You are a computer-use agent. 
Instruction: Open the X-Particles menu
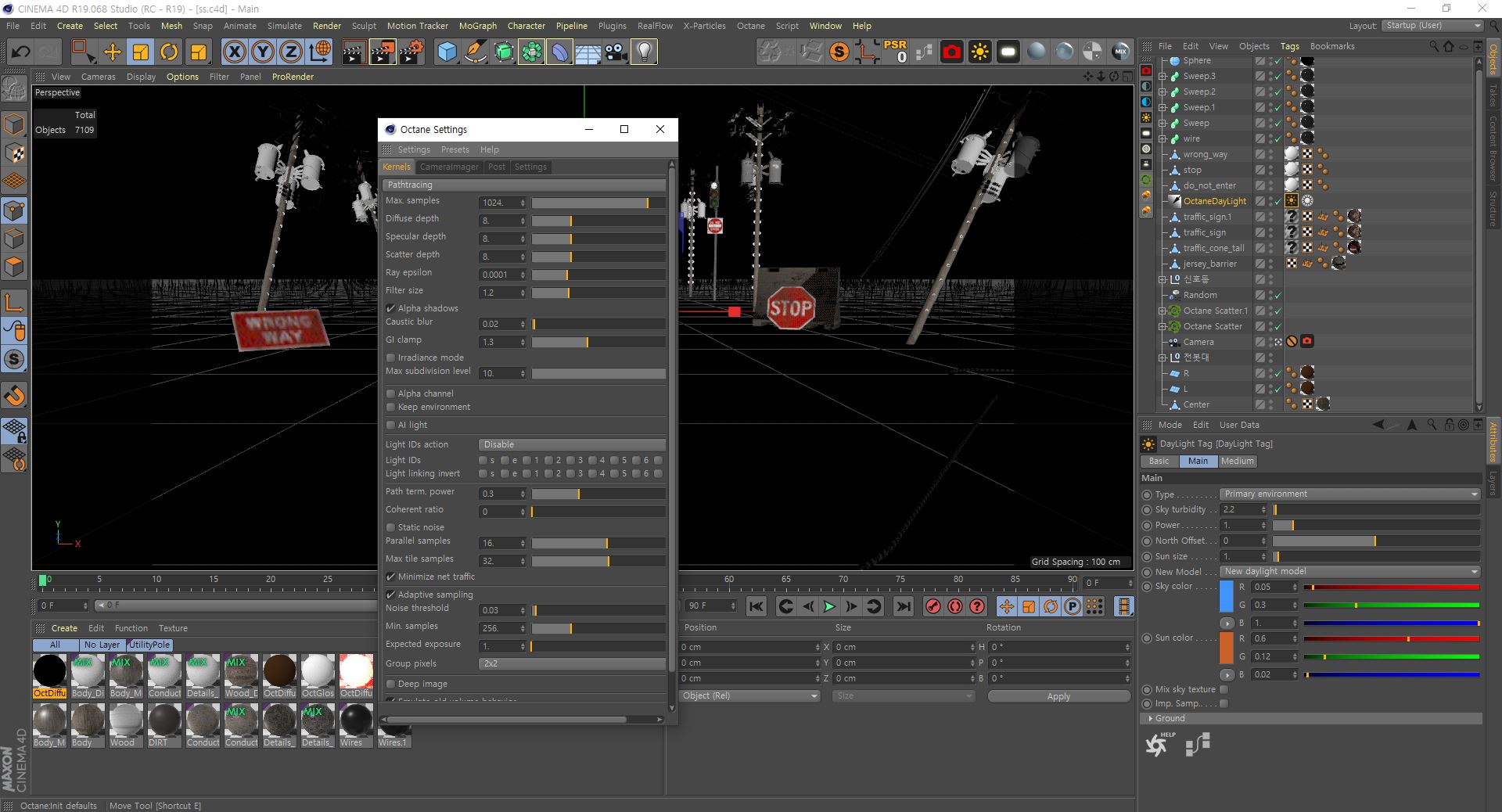(704, 26)
